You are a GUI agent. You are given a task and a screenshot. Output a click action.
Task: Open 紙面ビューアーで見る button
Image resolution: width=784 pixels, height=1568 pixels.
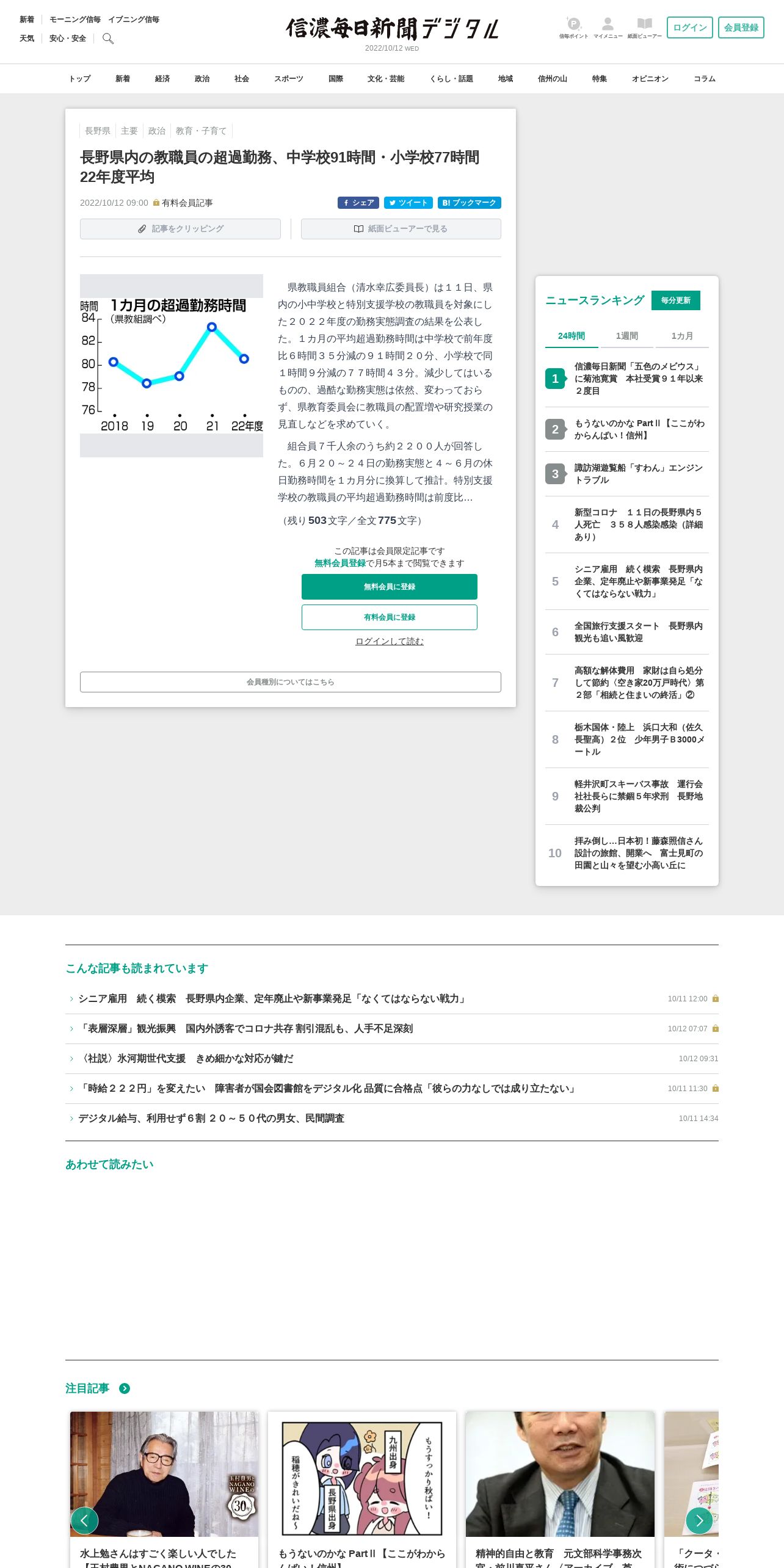tap(401, 229)
